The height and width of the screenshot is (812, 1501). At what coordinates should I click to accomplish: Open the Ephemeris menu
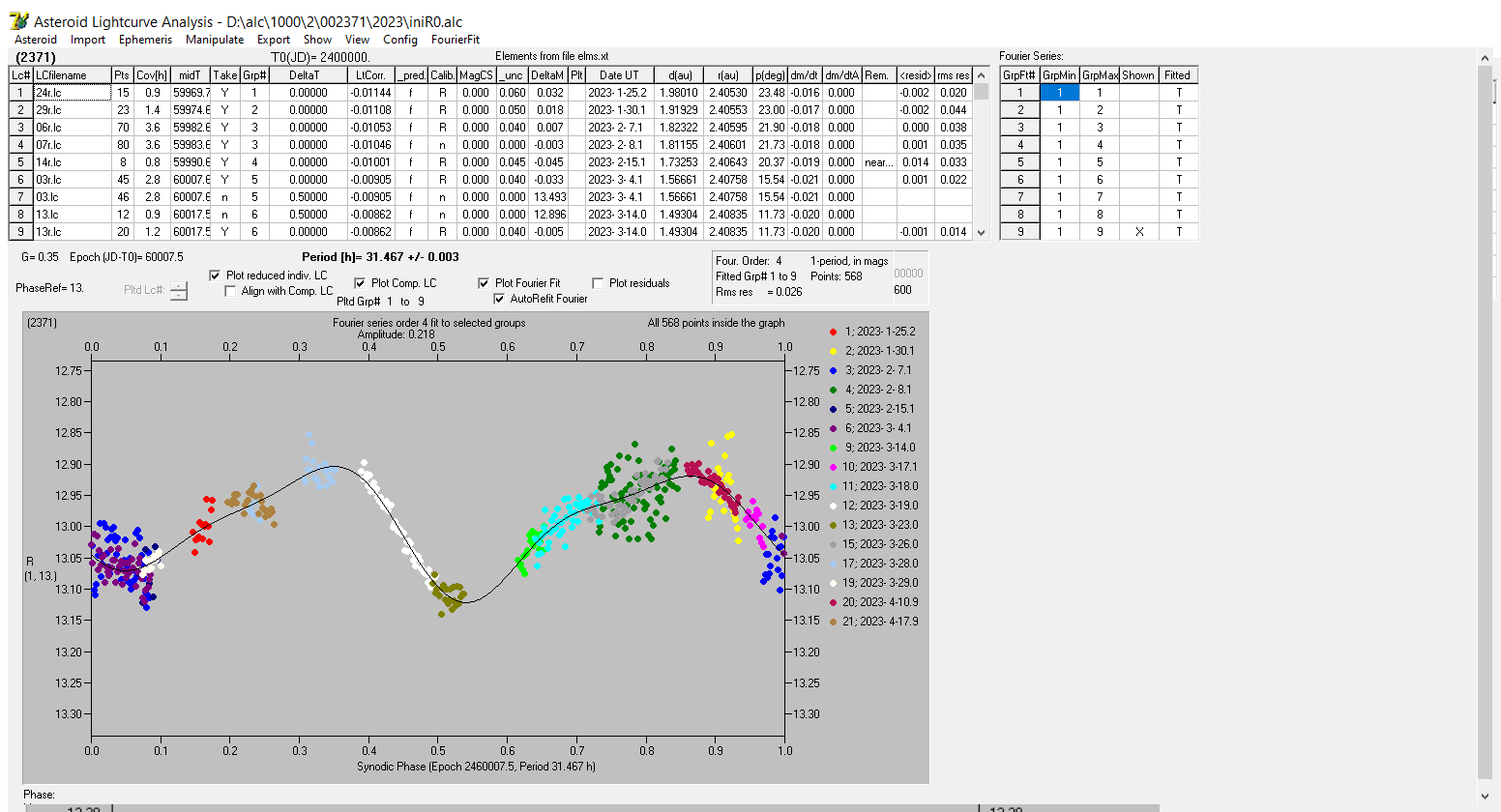(145, 40)
